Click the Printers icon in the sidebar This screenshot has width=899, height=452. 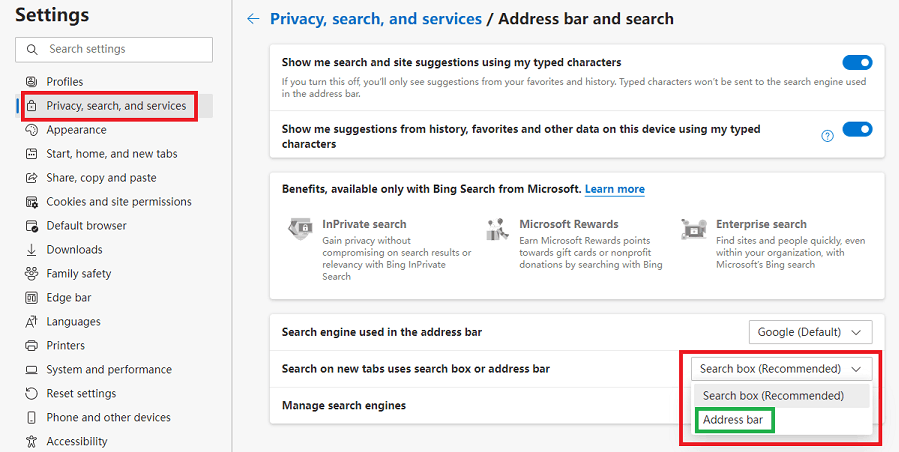pos(31,346)
